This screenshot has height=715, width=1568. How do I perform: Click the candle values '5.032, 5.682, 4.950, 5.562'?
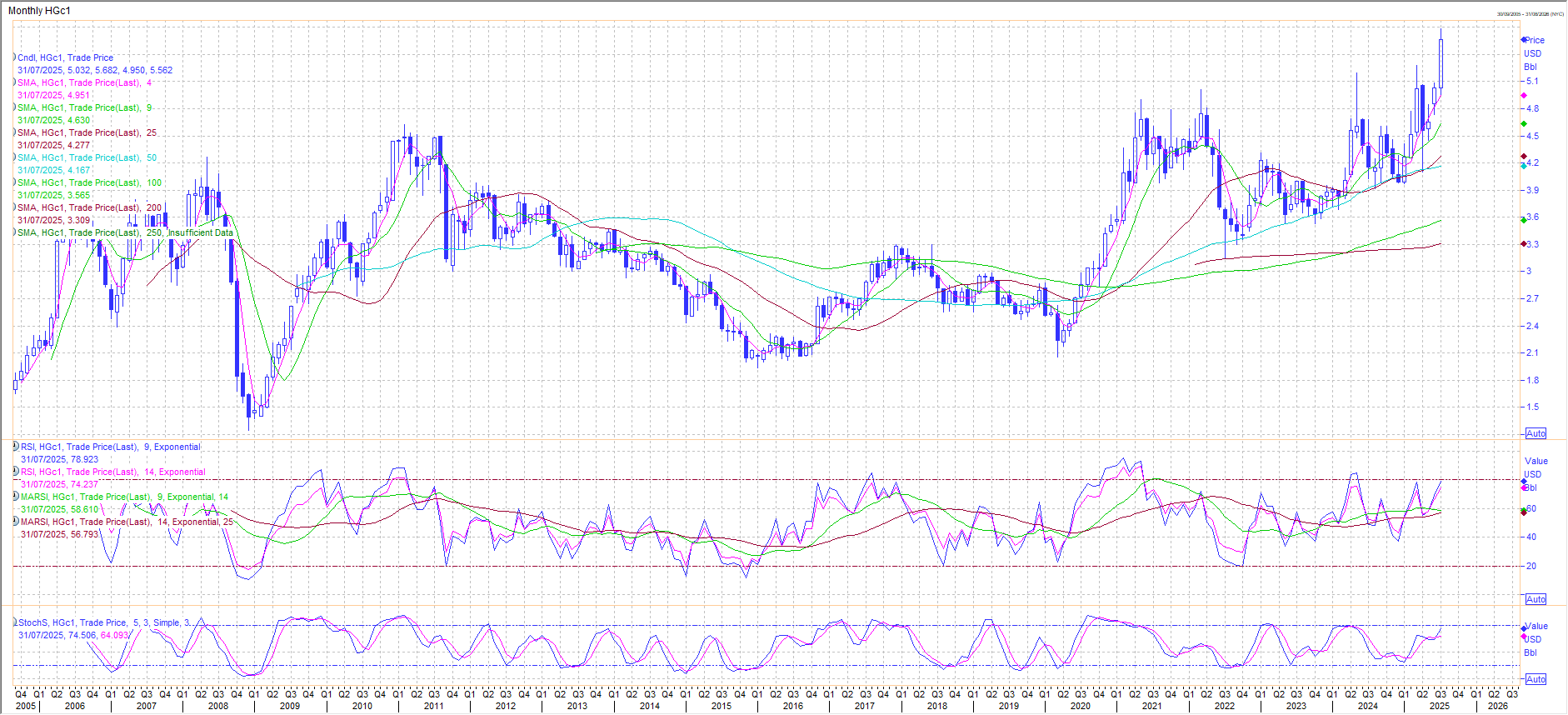pyautogui.click(x=120, y=70)
